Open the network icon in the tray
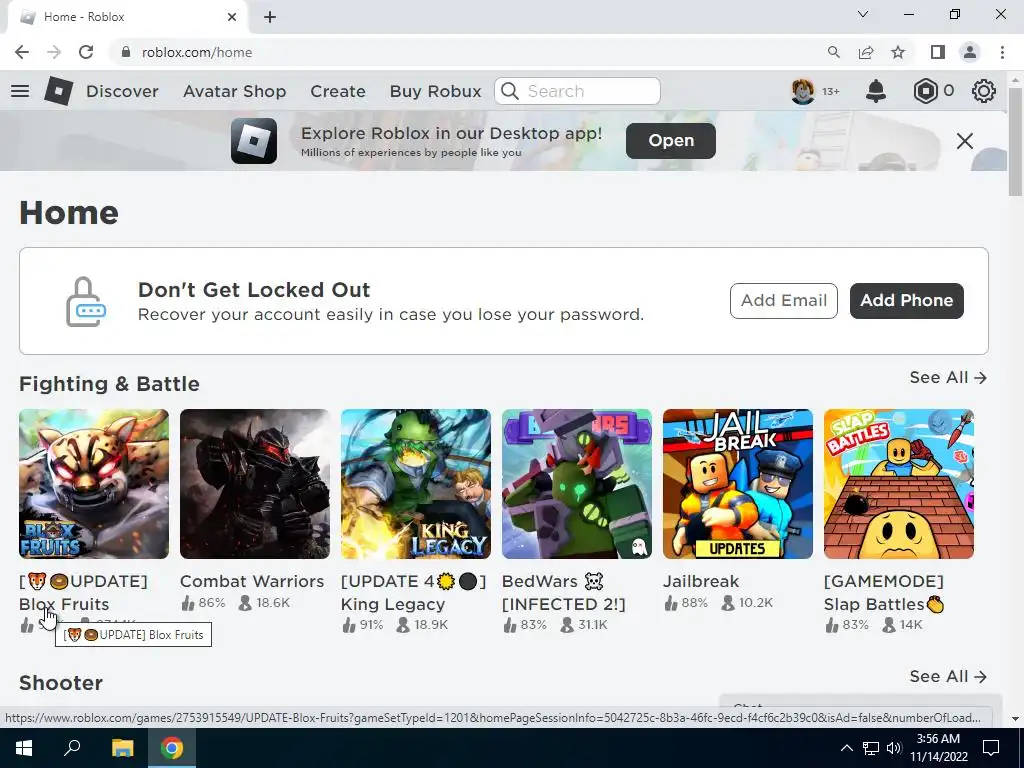Viewport: 1024px width, 768px height. (x=871, y=748)
